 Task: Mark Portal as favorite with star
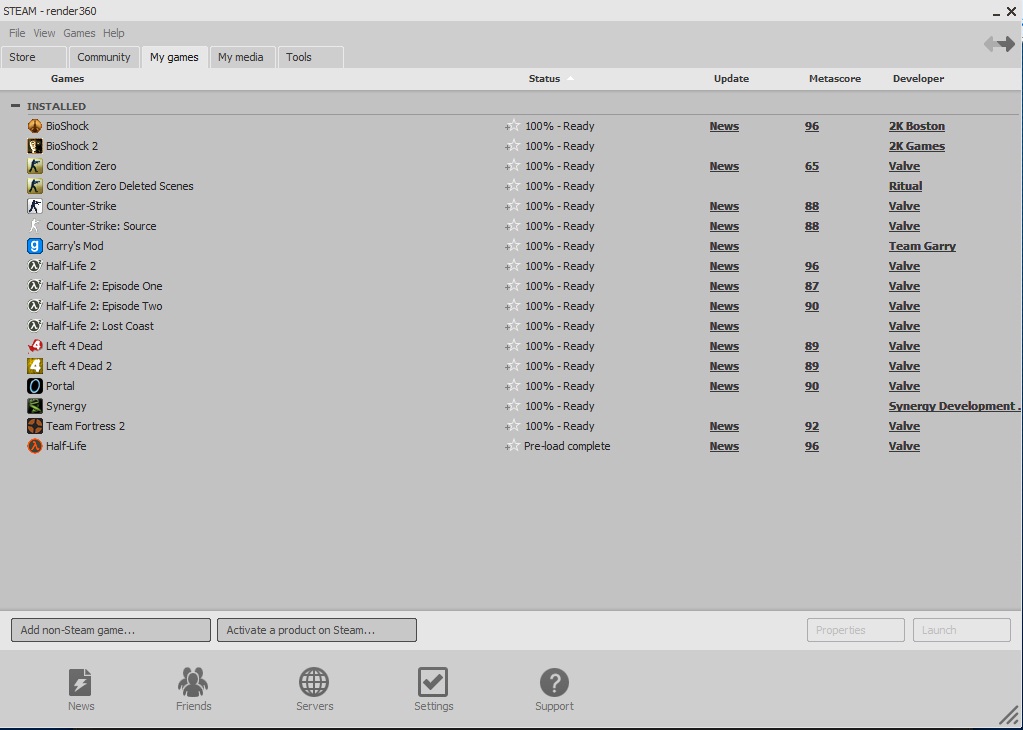(x=513, y=386)
